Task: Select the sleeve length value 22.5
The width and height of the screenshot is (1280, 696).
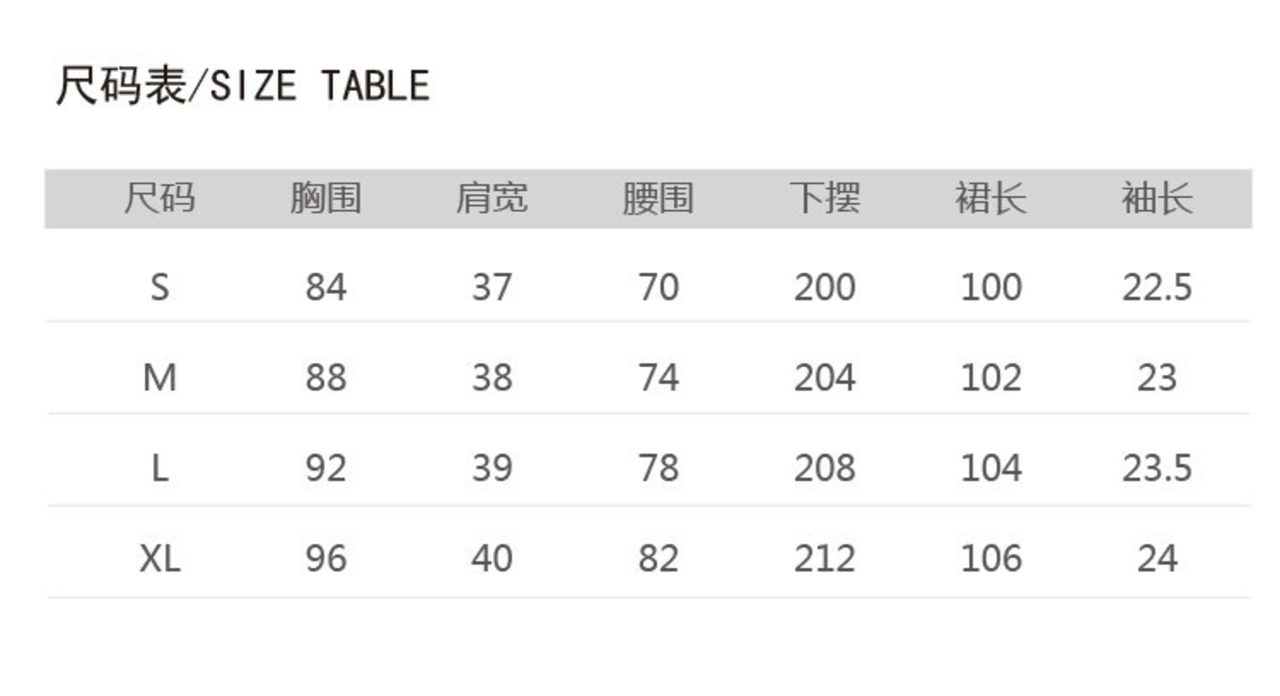Action: point(1156,288)
